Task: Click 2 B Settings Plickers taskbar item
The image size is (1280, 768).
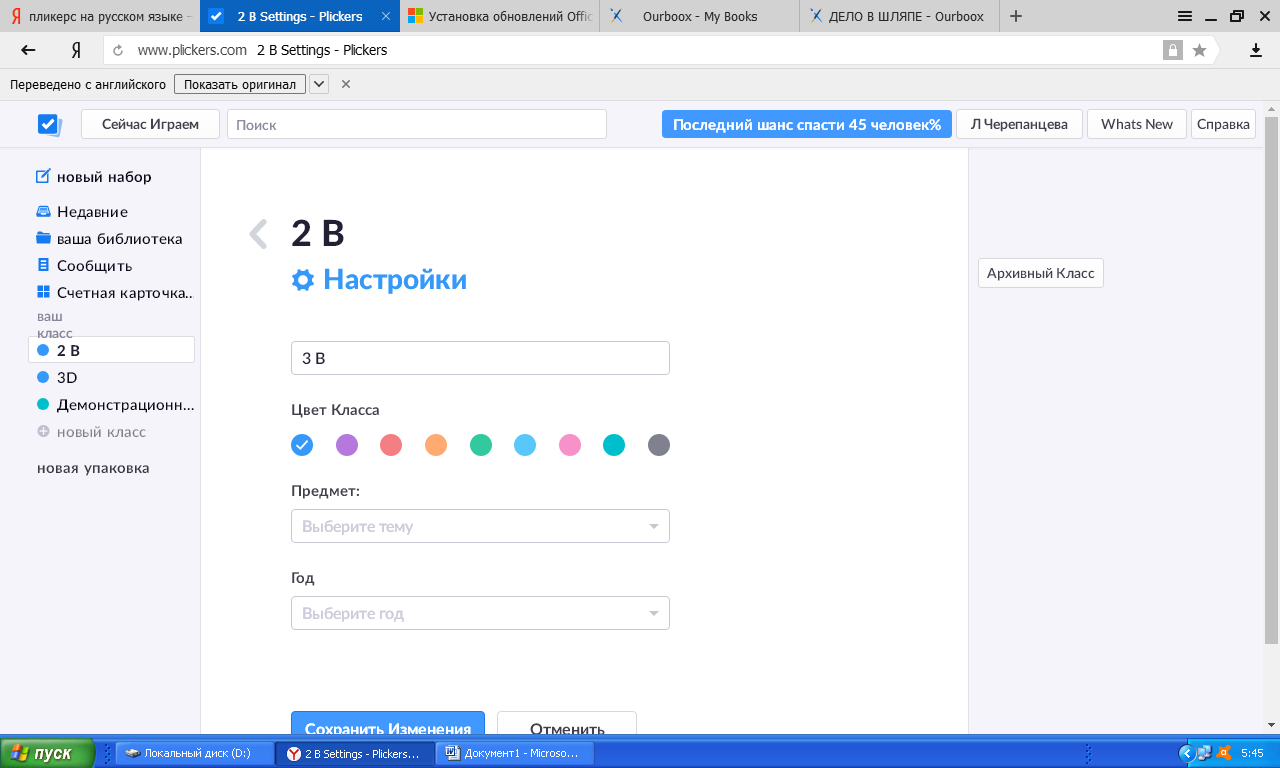Action: (355, 753)
